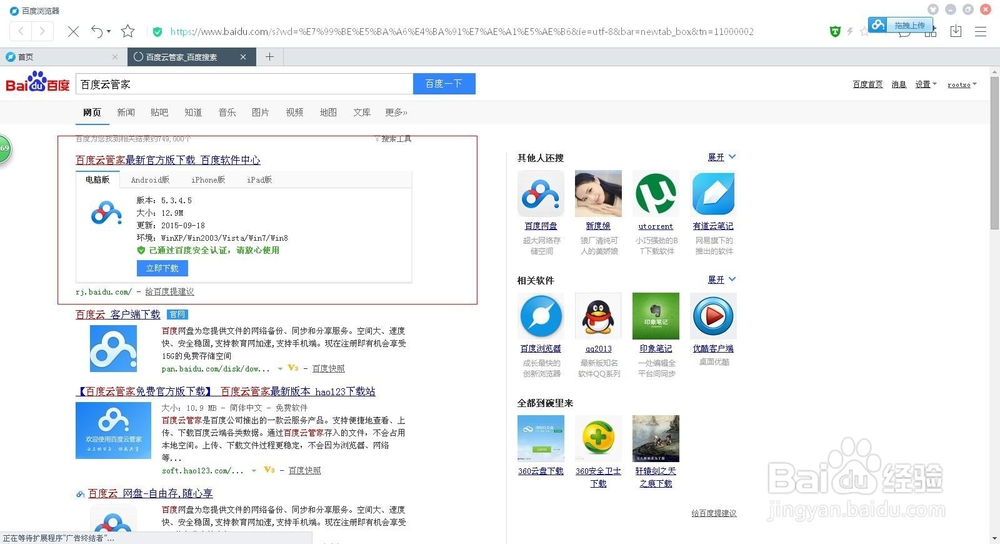Open the browser hamburger menu
Screen dimensions: 1000x544
(x=980, y=31)
